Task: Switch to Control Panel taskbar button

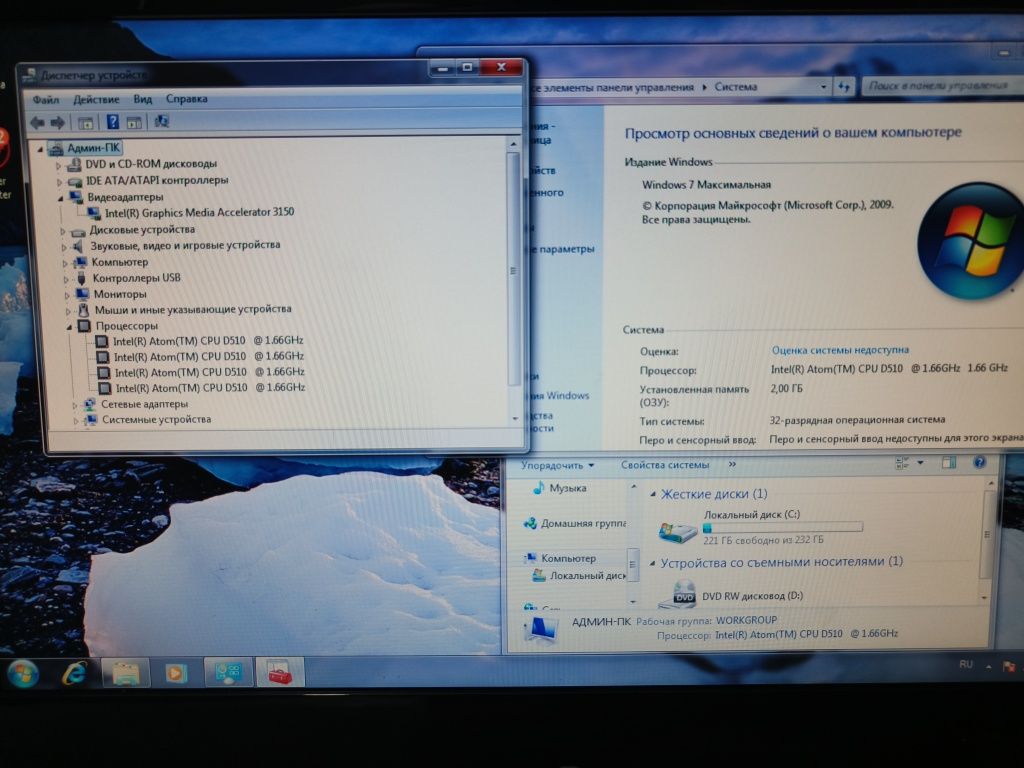Action: (x=228, y=672)
